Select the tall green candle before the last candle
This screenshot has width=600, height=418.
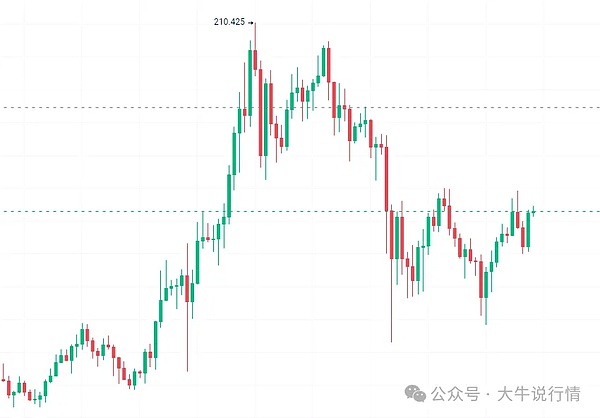529,229
